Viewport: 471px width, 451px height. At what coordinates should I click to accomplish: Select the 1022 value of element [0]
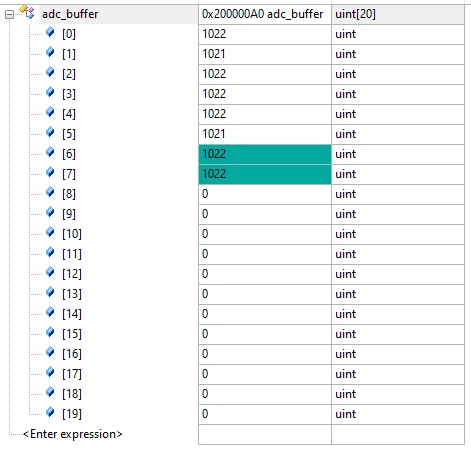(x=265, y=34)
